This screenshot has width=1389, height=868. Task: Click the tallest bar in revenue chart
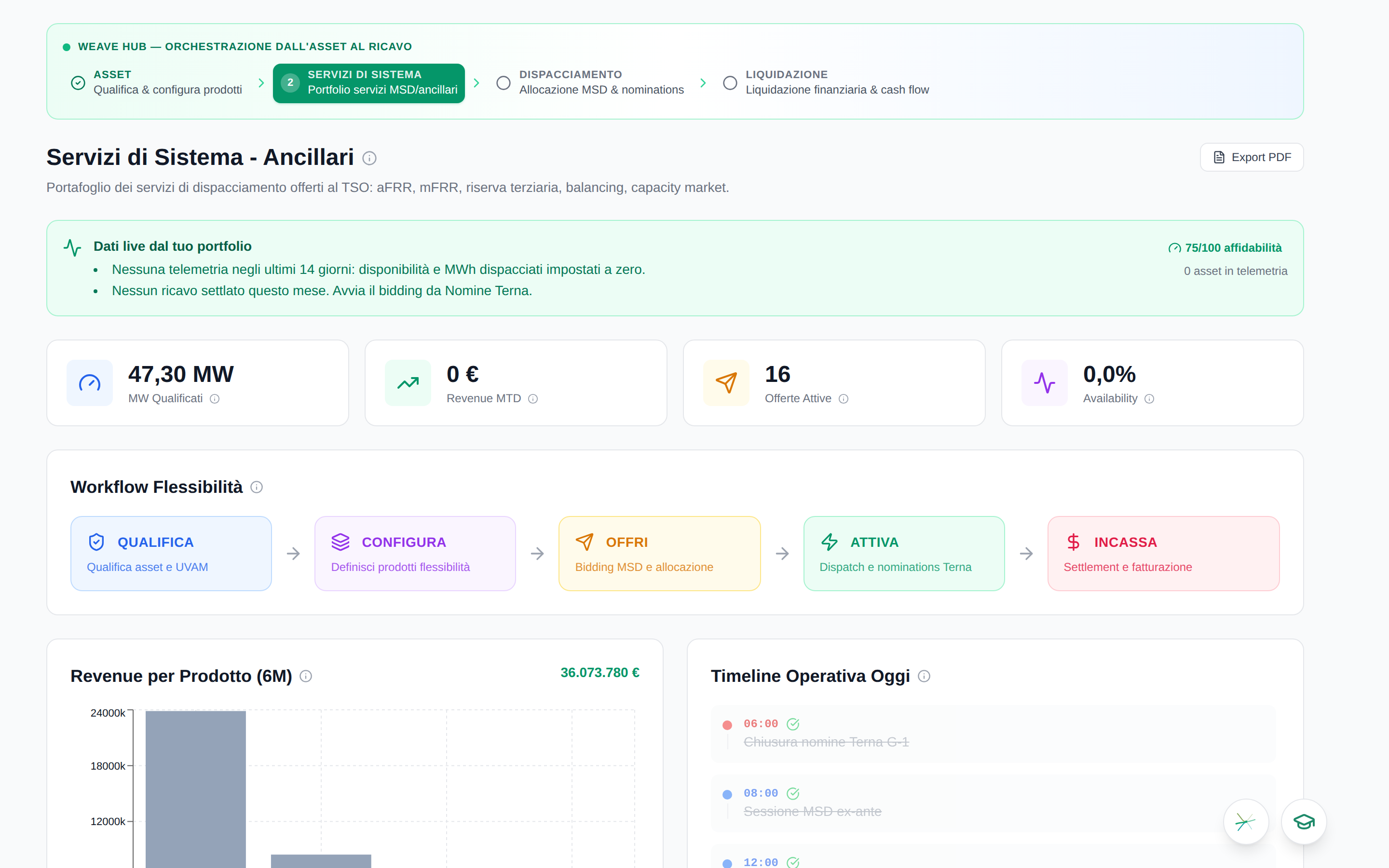tap(196, 789)
